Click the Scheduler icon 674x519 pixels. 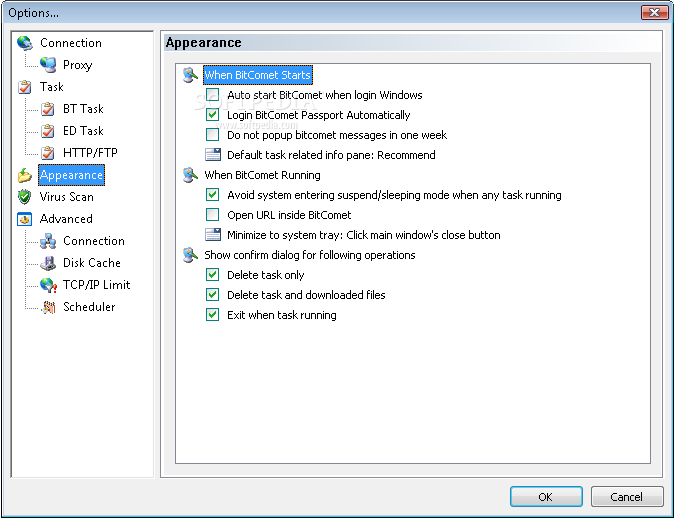click(49, 307)
